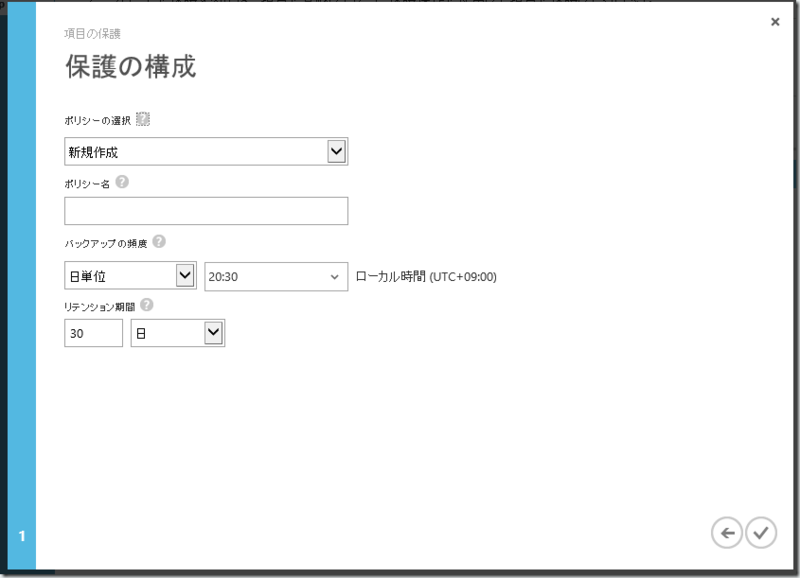800x578 pixels.
Task: Confirm with the checkmark button
Action: [x=761, y=533]
